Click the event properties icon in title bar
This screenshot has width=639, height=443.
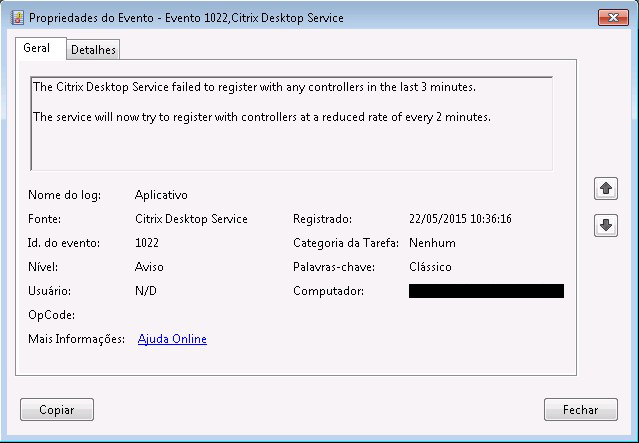click(x=16, y=17)
